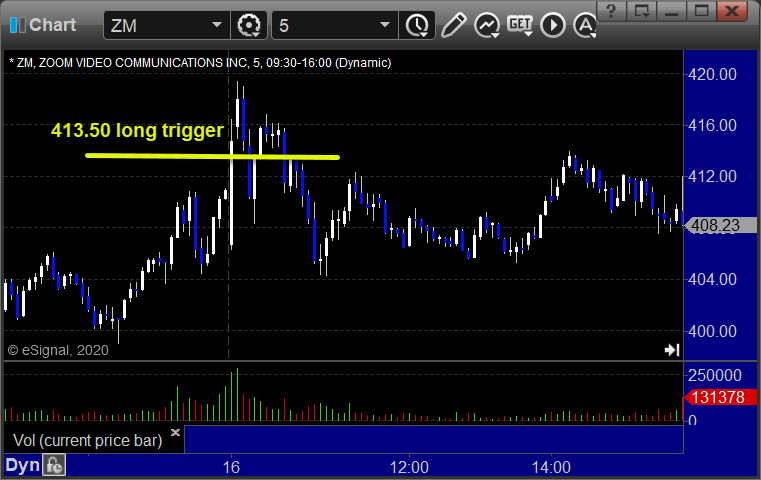Click the 416.00 price axis label
This screenshot has height=480, width=761.
[x=712, y=125]
